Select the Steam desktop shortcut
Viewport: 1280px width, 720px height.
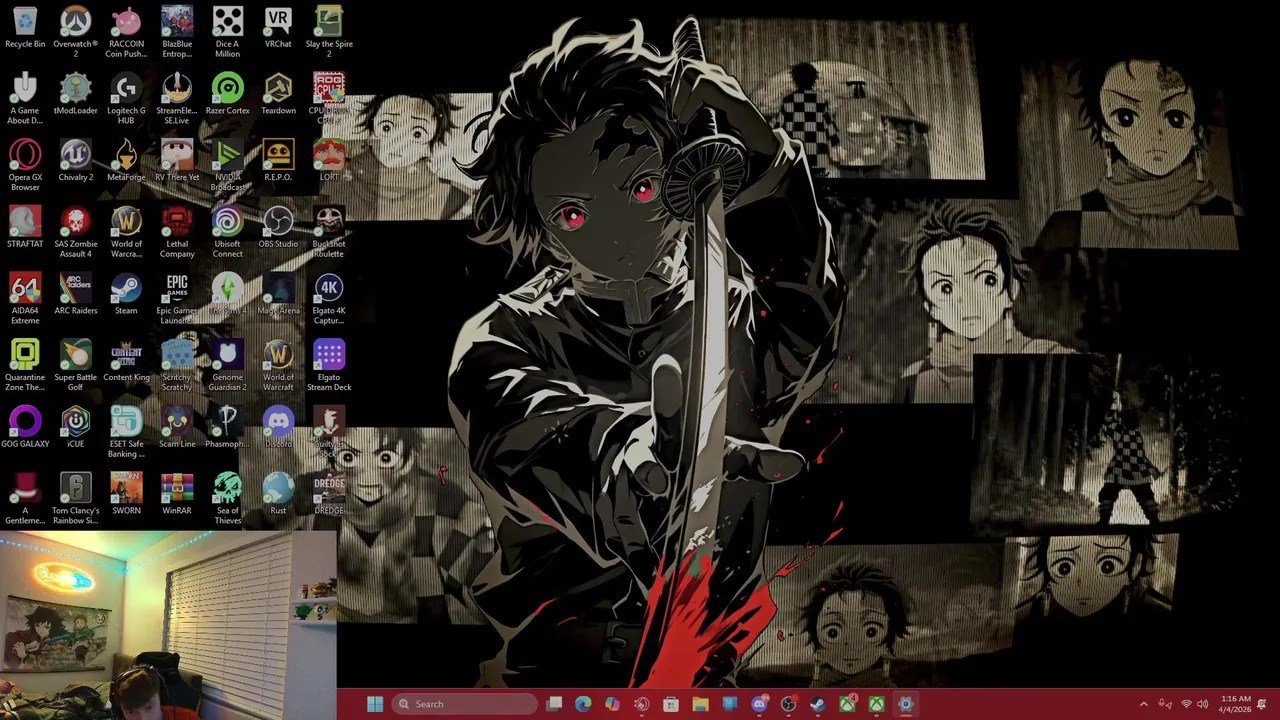click(x=126, y=294)
